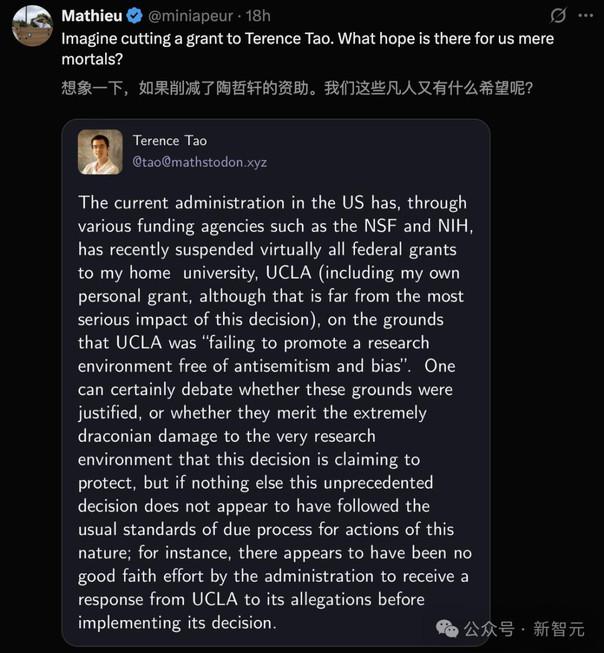Open the @miniapeur handle link

pyautogui.click(x=191, y=16)
